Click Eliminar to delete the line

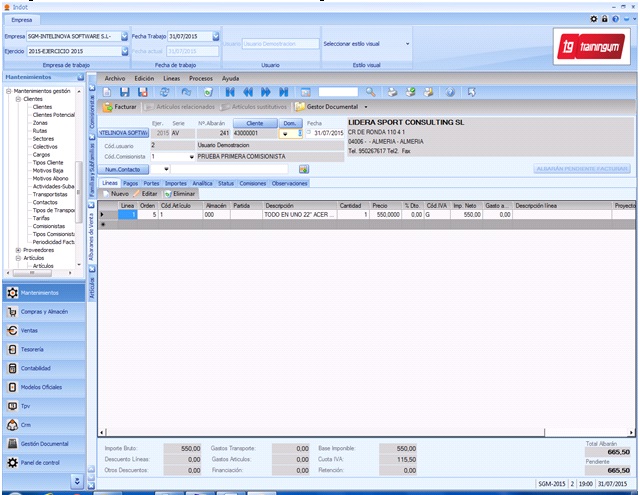tap(180, 193)
